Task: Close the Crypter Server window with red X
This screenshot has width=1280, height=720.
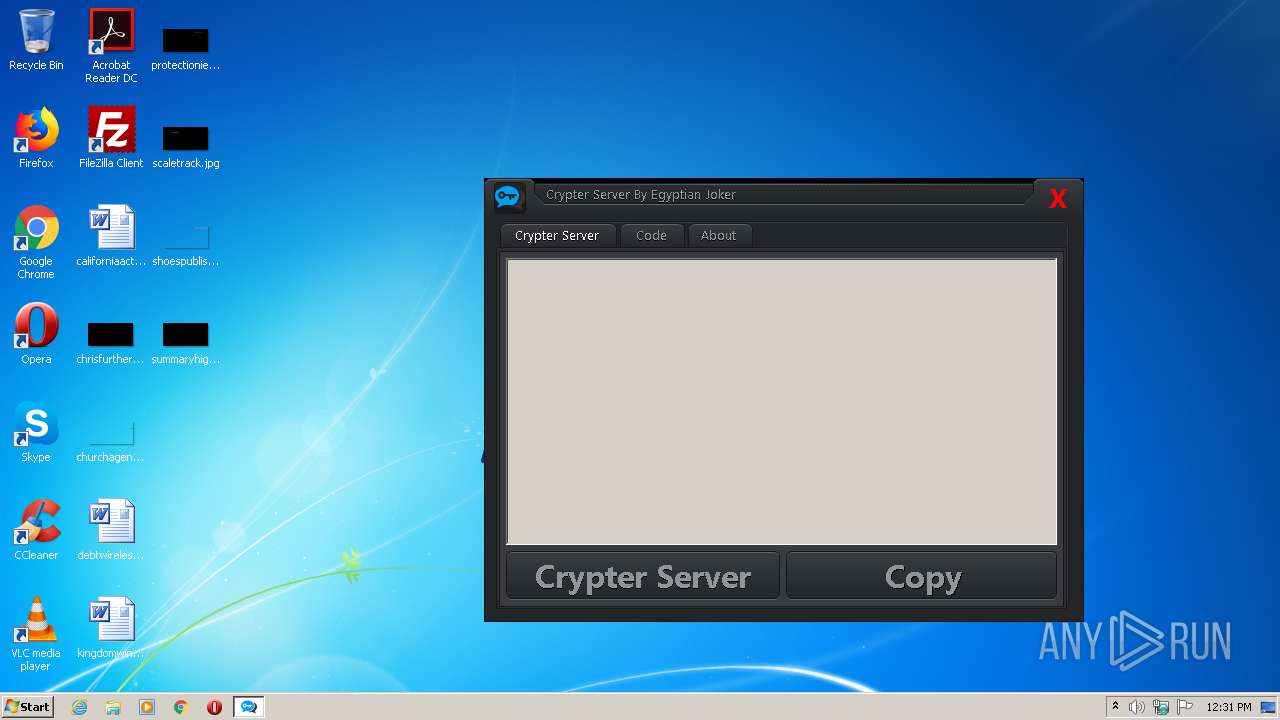Action: pyautogui.click(x=1058, y=198)
